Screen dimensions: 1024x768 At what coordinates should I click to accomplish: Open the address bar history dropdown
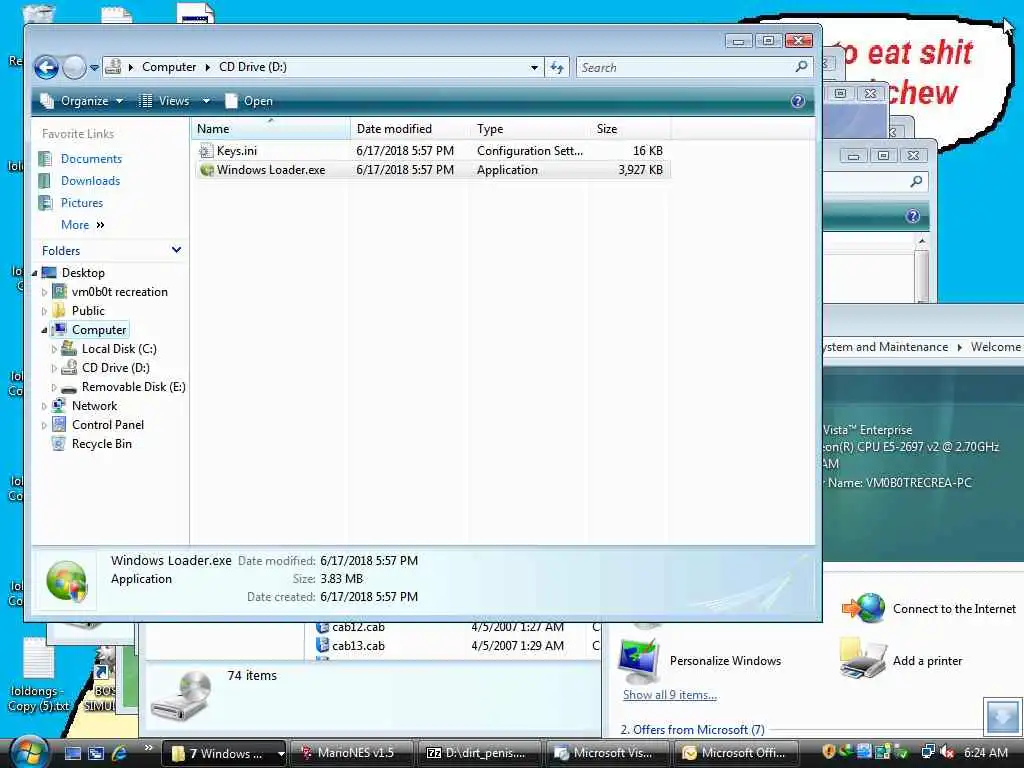click(534, 67)
